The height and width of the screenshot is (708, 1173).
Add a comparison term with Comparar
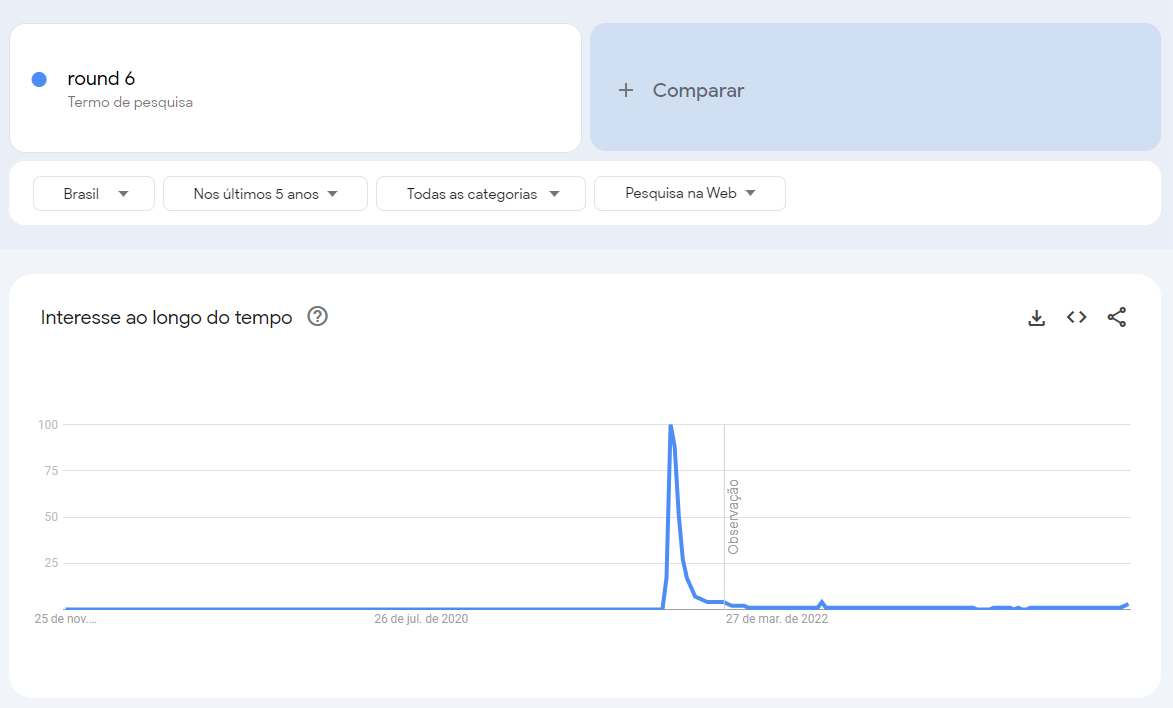point(875,88)
